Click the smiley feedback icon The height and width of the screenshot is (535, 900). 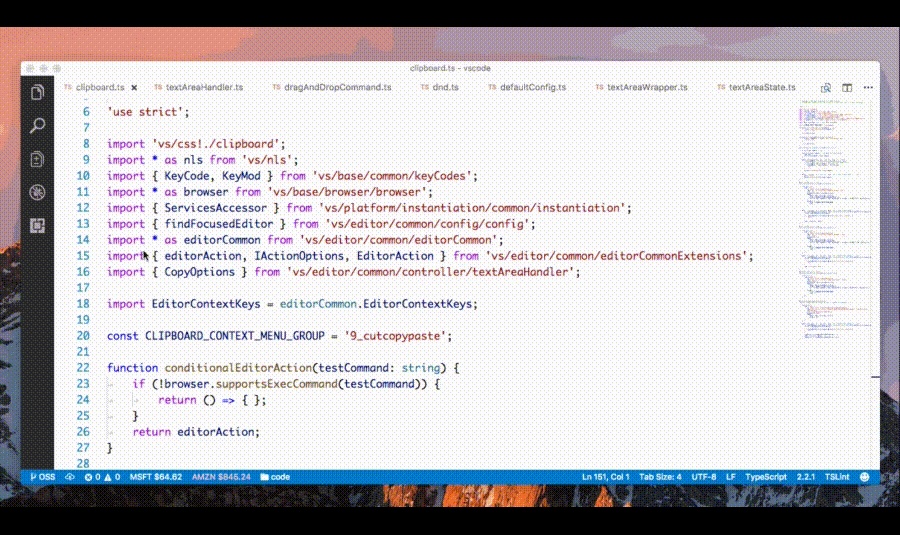click(864, 477)
